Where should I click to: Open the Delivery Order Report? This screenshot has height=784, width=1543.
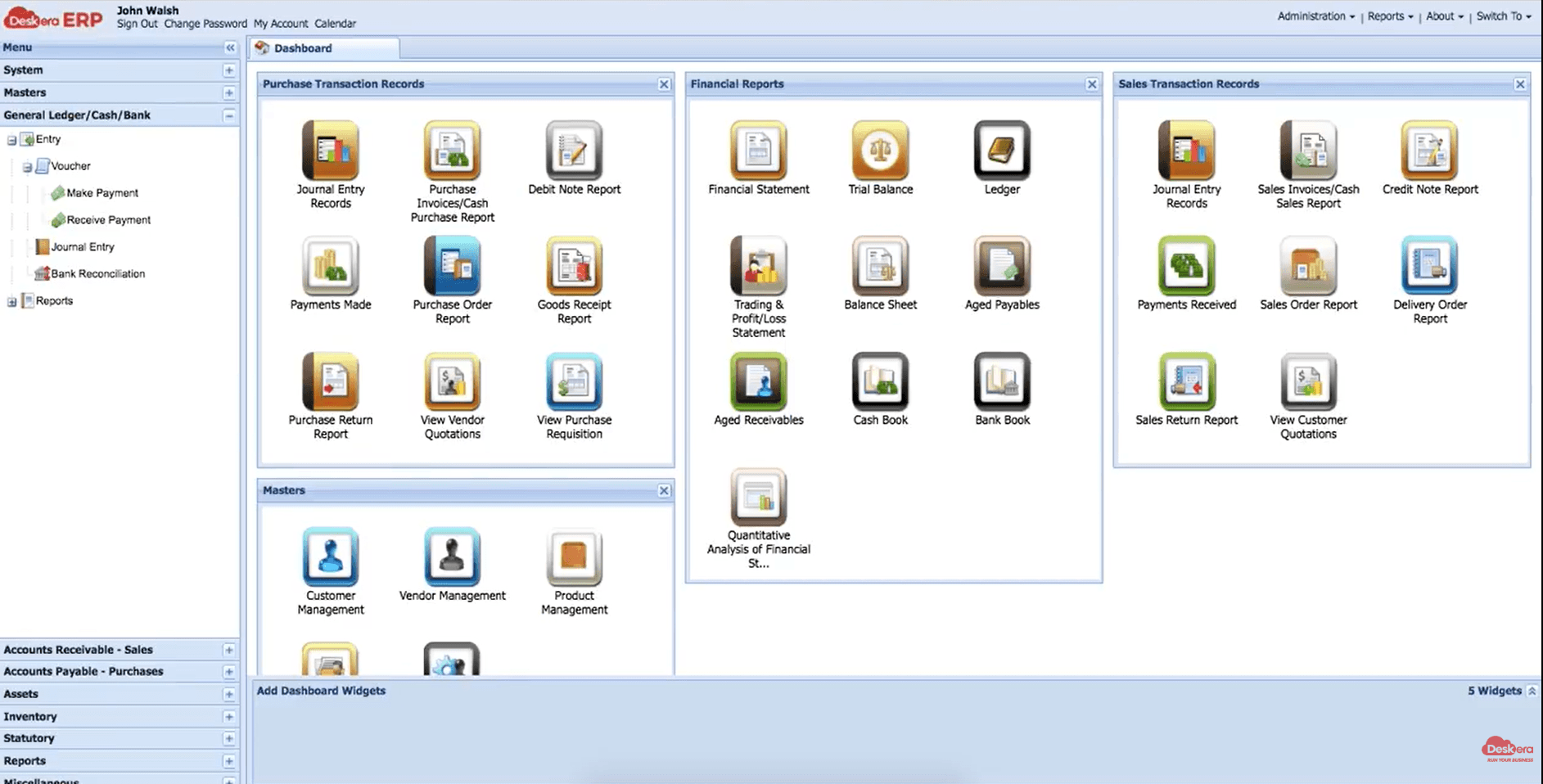1430,266
